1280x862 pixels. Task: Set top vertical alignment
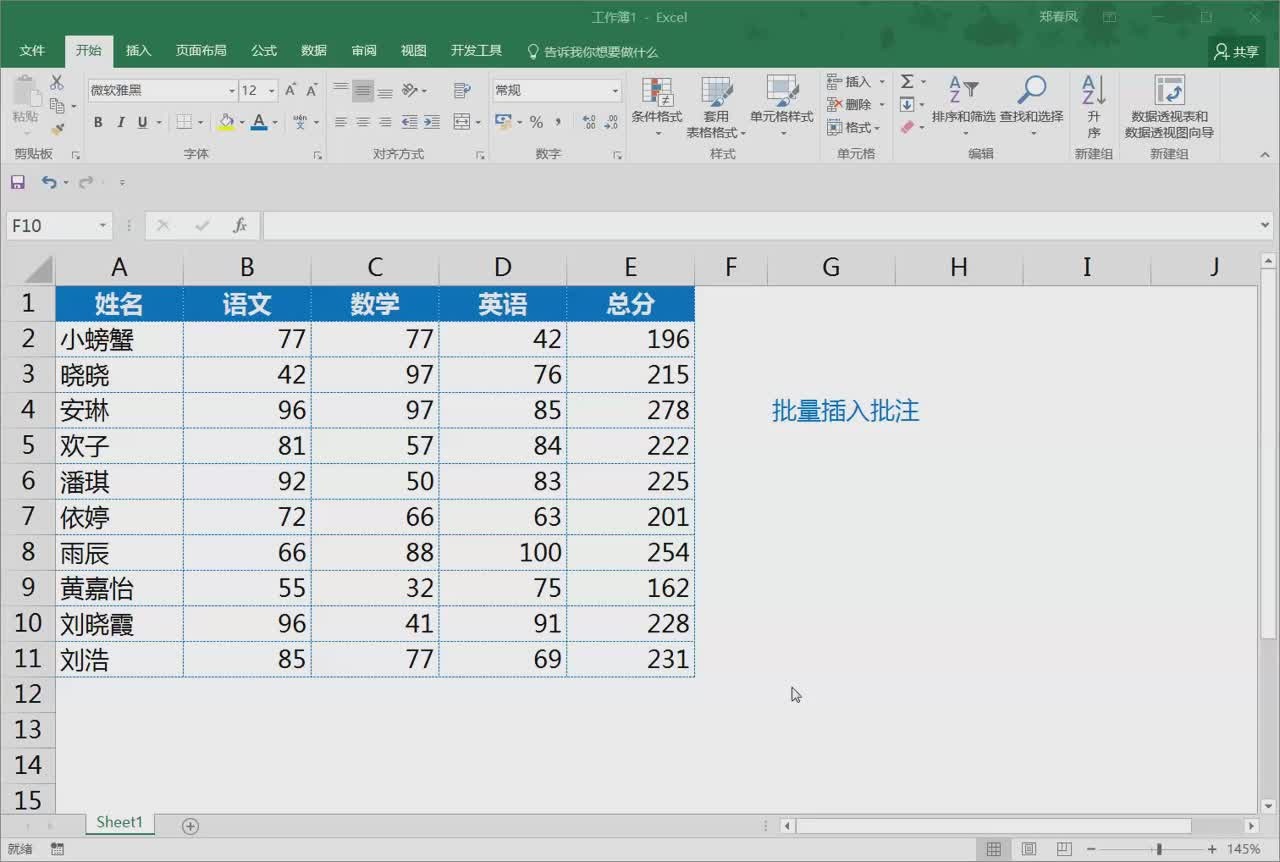click(341, 90)
